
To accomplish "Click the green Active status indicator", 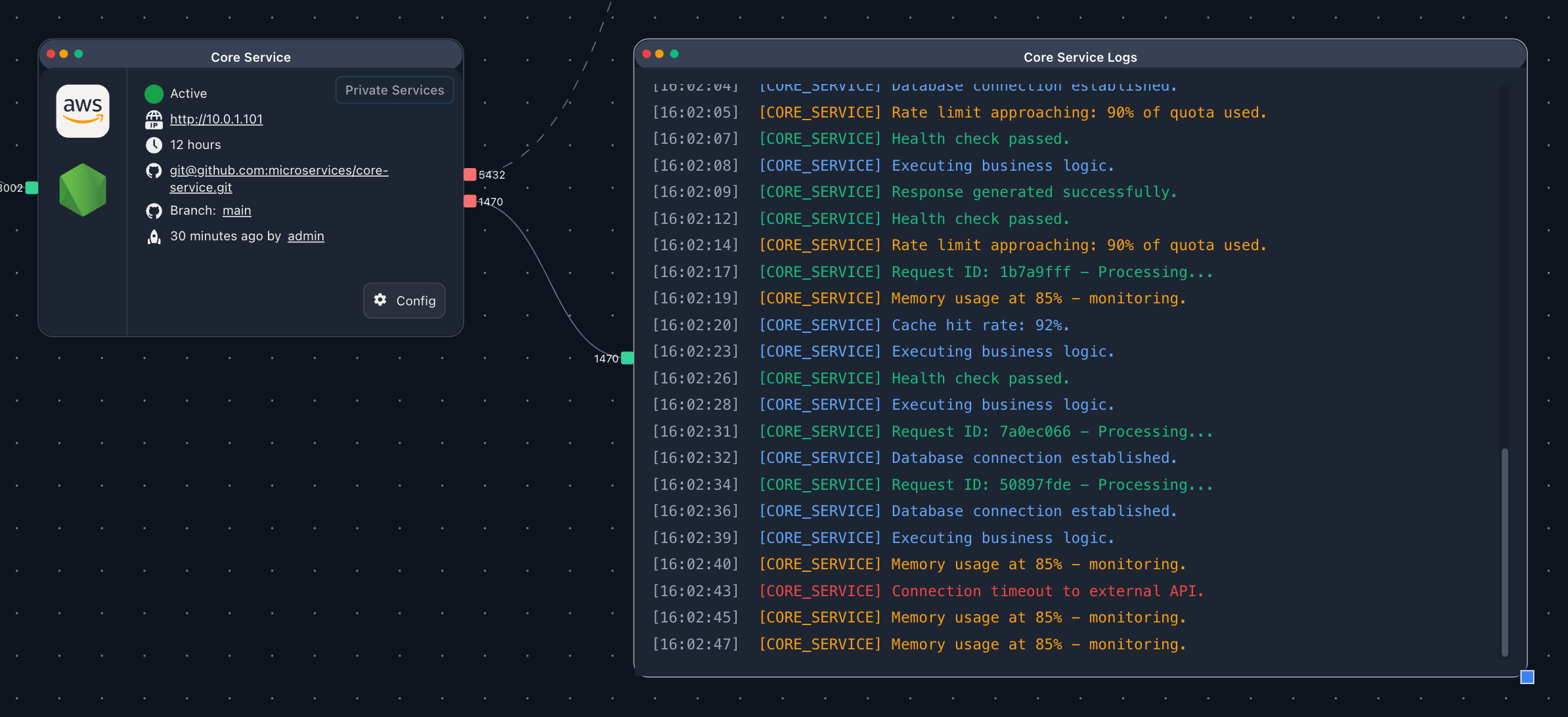I will (154, 94).
